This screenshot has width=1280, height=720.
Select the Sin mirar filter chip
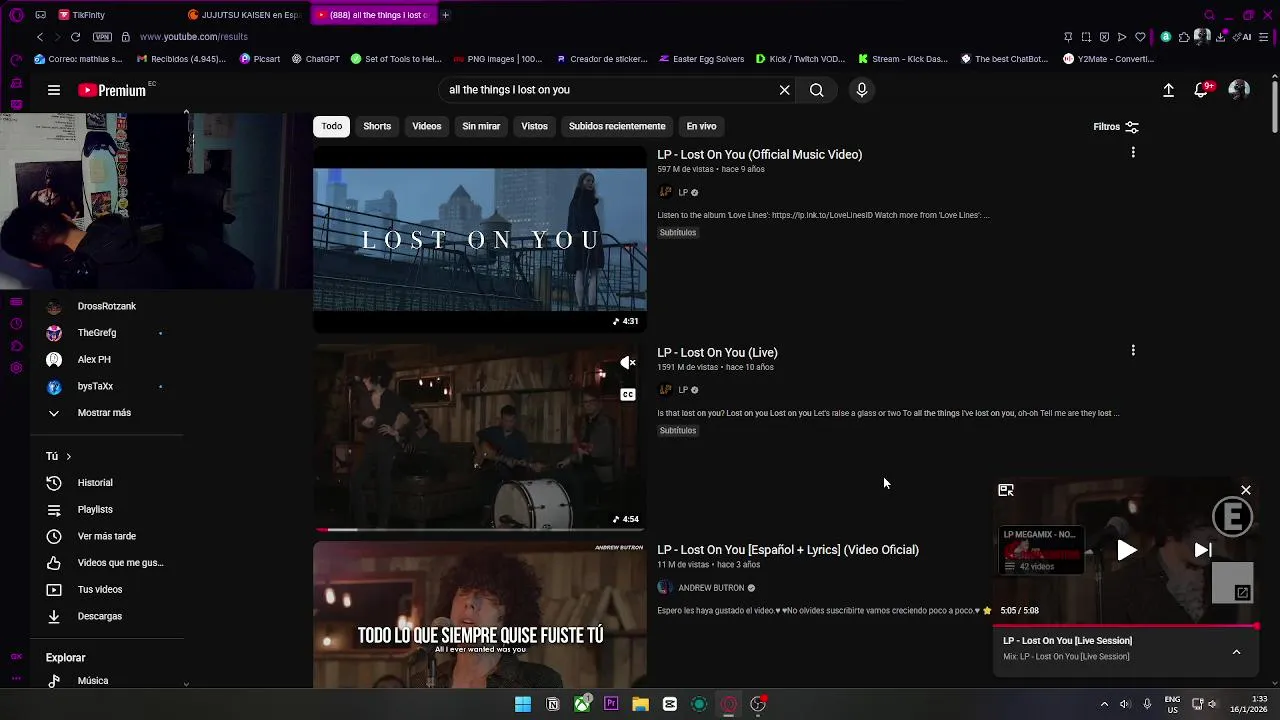coord(481,126)
